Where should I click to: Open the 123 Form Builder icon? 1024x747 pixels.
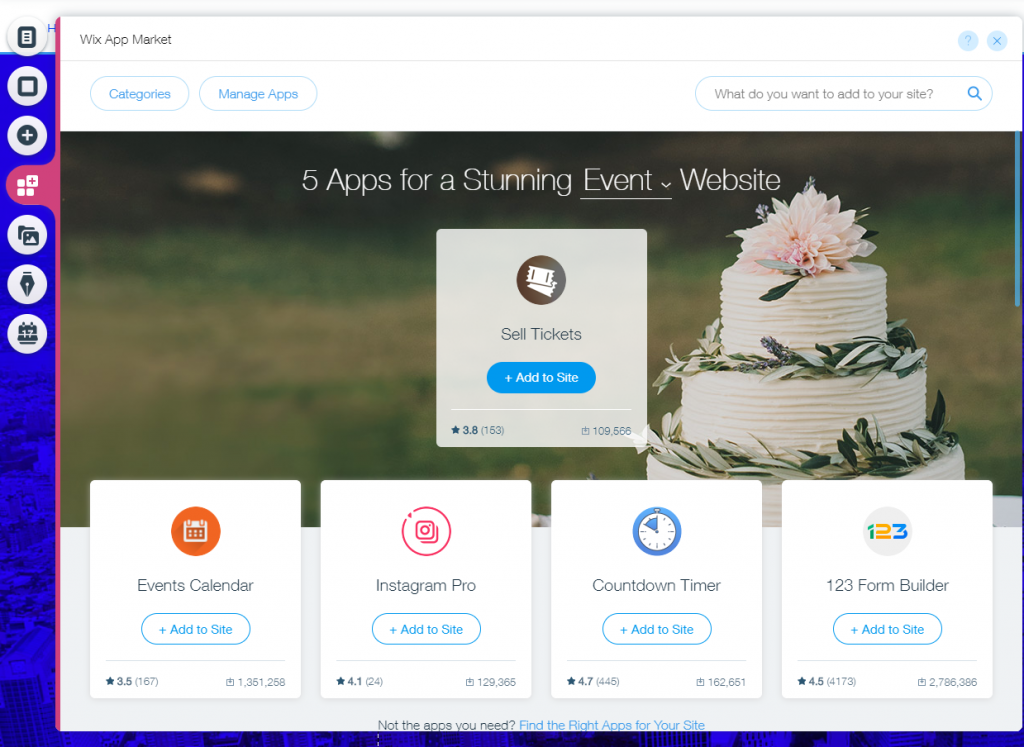point(887,531)
